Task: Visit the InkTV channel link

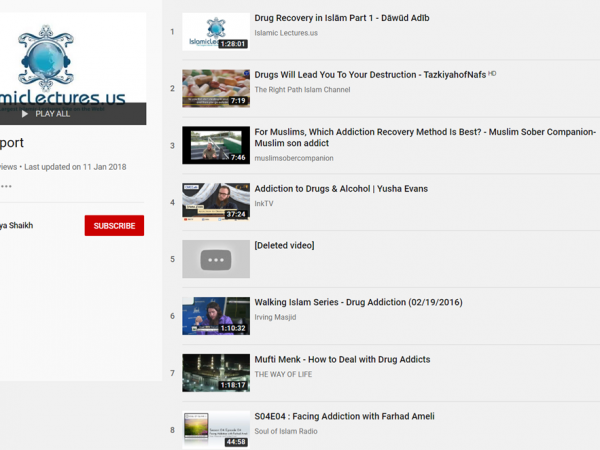Action: point(264,204)
